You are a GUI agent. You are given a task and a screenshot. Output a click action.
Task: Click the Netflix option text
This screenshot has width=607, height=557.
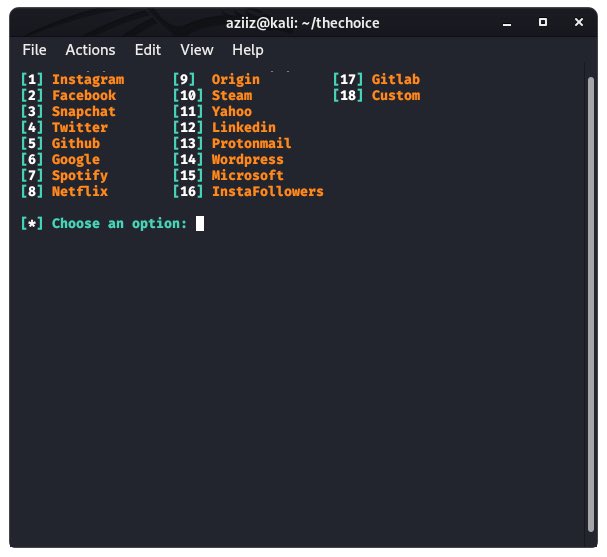click(x=80, y=192)
